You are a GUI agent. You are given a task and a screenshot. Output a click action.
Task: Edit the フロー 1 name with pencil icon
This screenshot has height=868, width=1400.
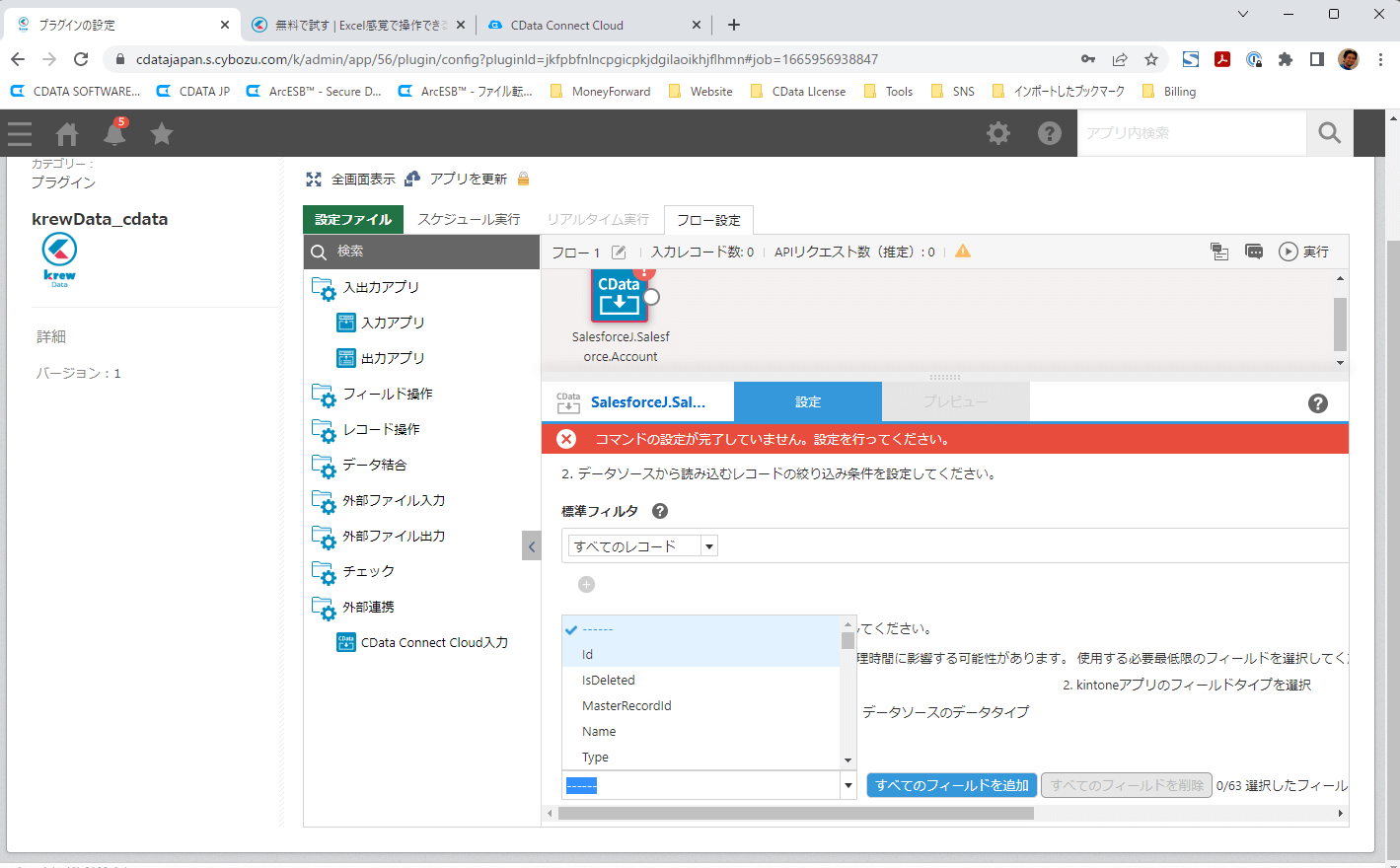click(619, 253)
